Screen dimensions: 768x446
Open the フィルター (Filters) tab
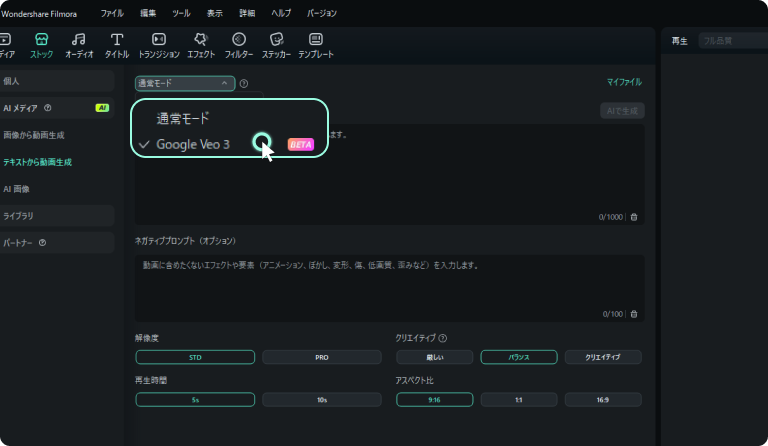[x=239, y=46]
